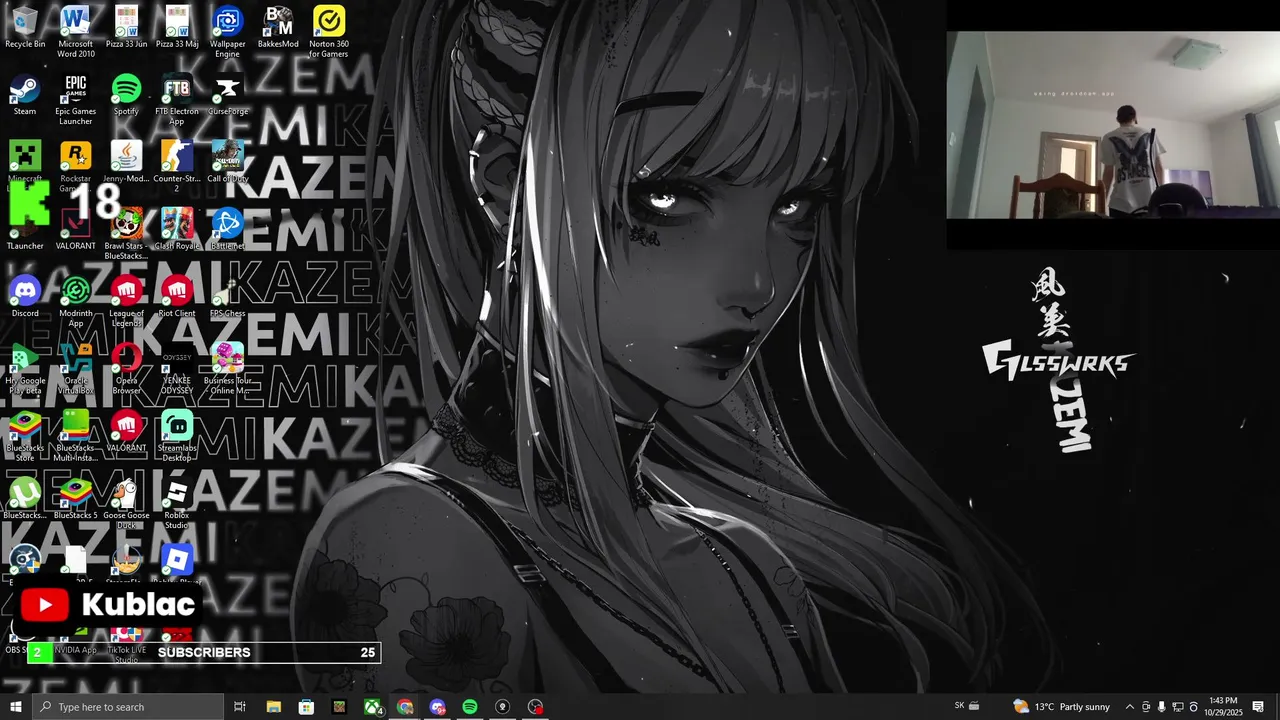Expand hidden system tray icons chevron

click(x=1130, y=707)
